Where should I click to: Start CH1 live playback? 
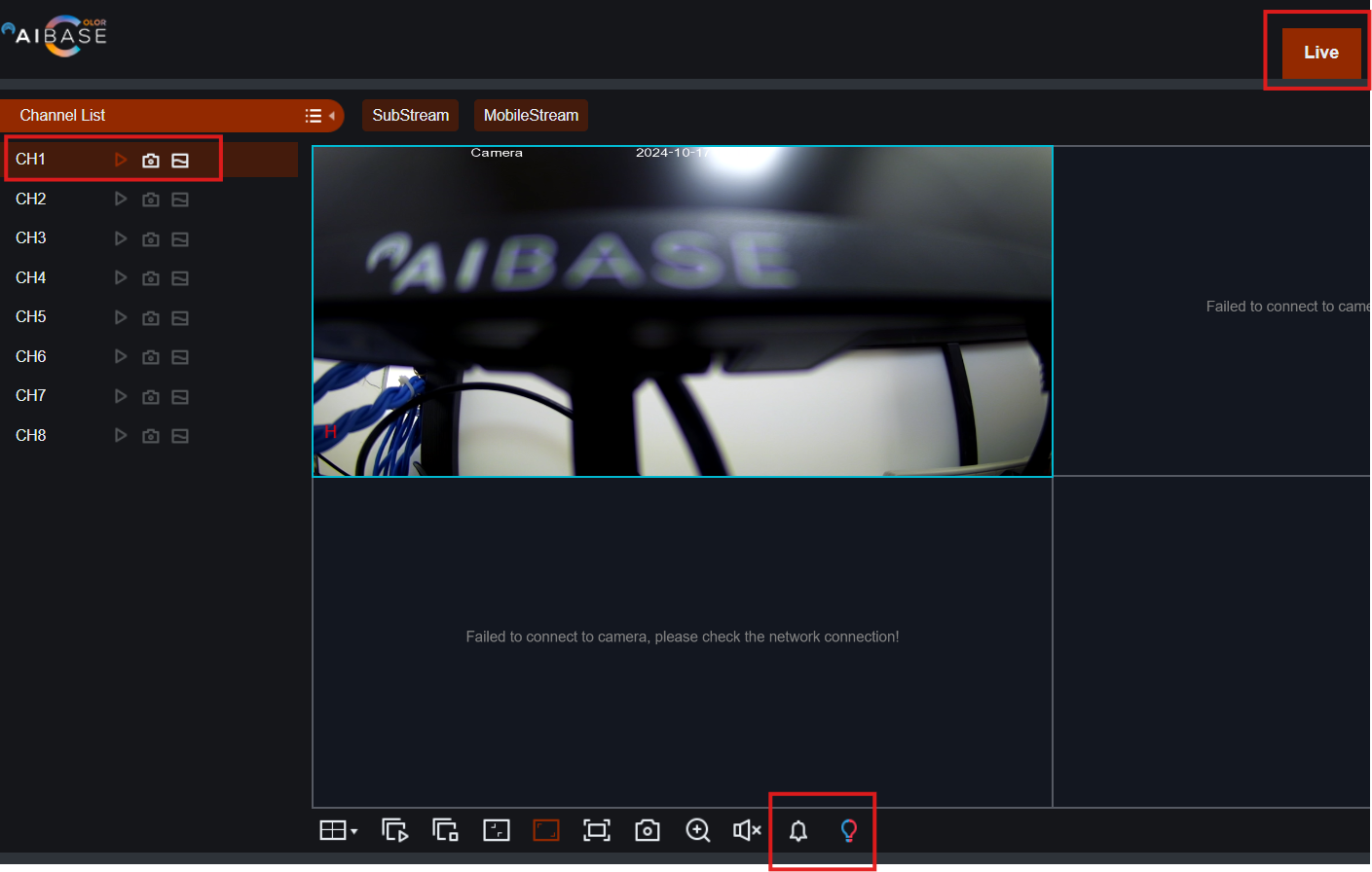121,160
